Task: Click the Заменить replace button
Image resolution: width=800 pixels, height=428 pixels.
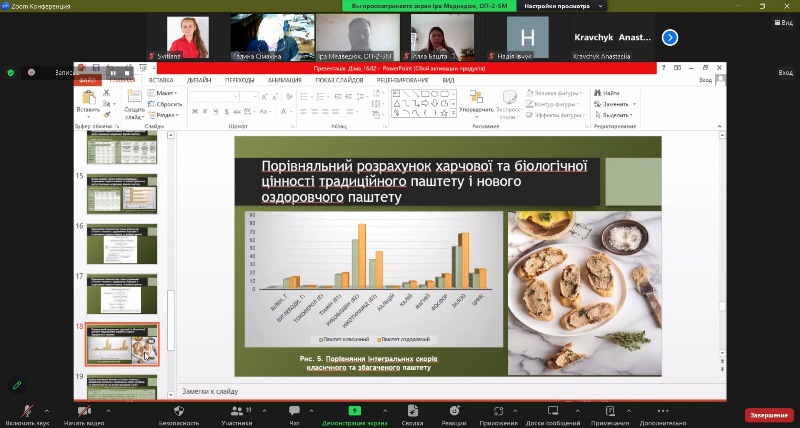Action: pyautogui.click(x=615, y=104)
